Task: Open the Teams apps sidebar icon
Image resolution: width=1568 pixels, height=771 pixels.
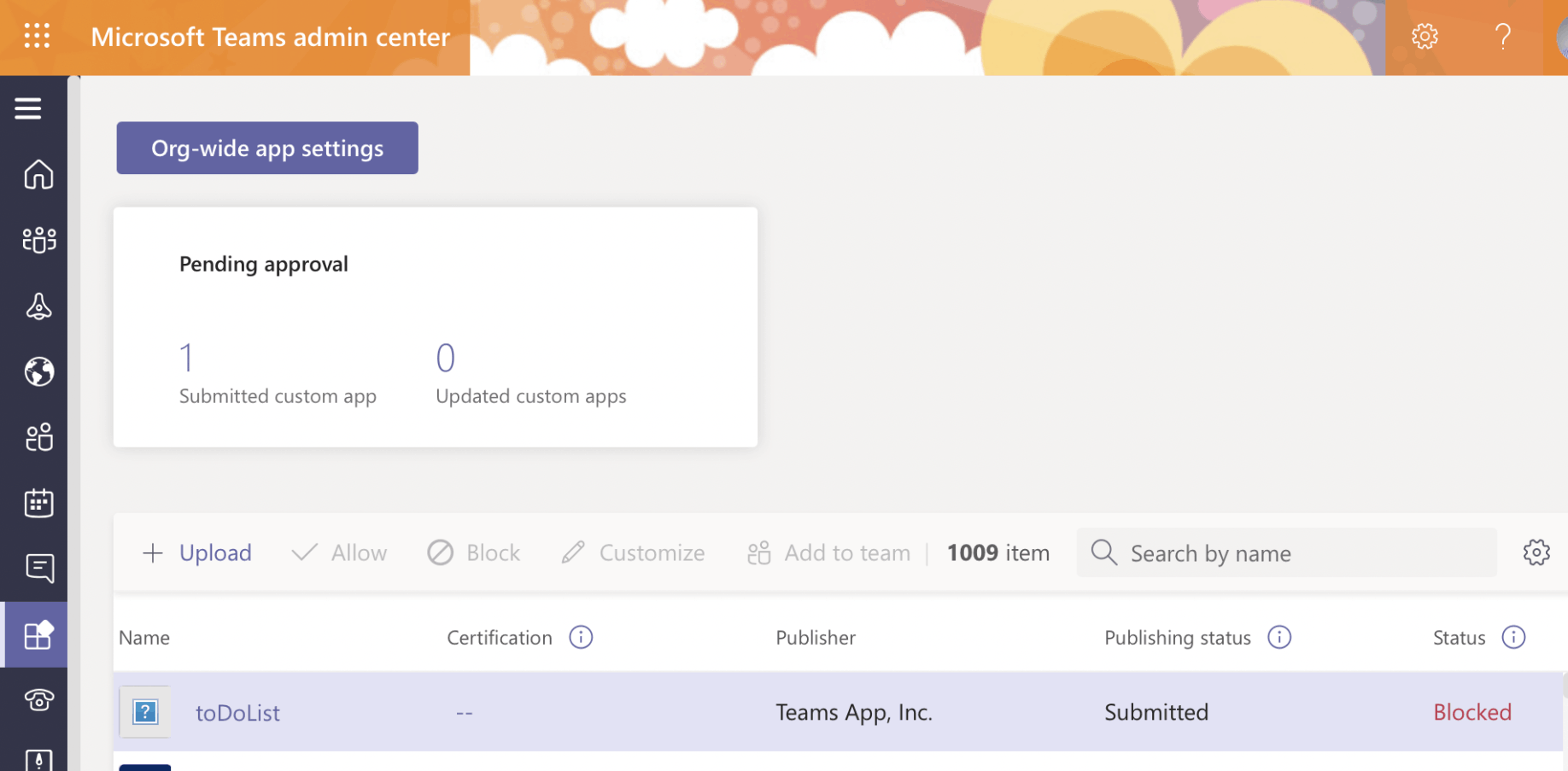Action: point(38,634)
